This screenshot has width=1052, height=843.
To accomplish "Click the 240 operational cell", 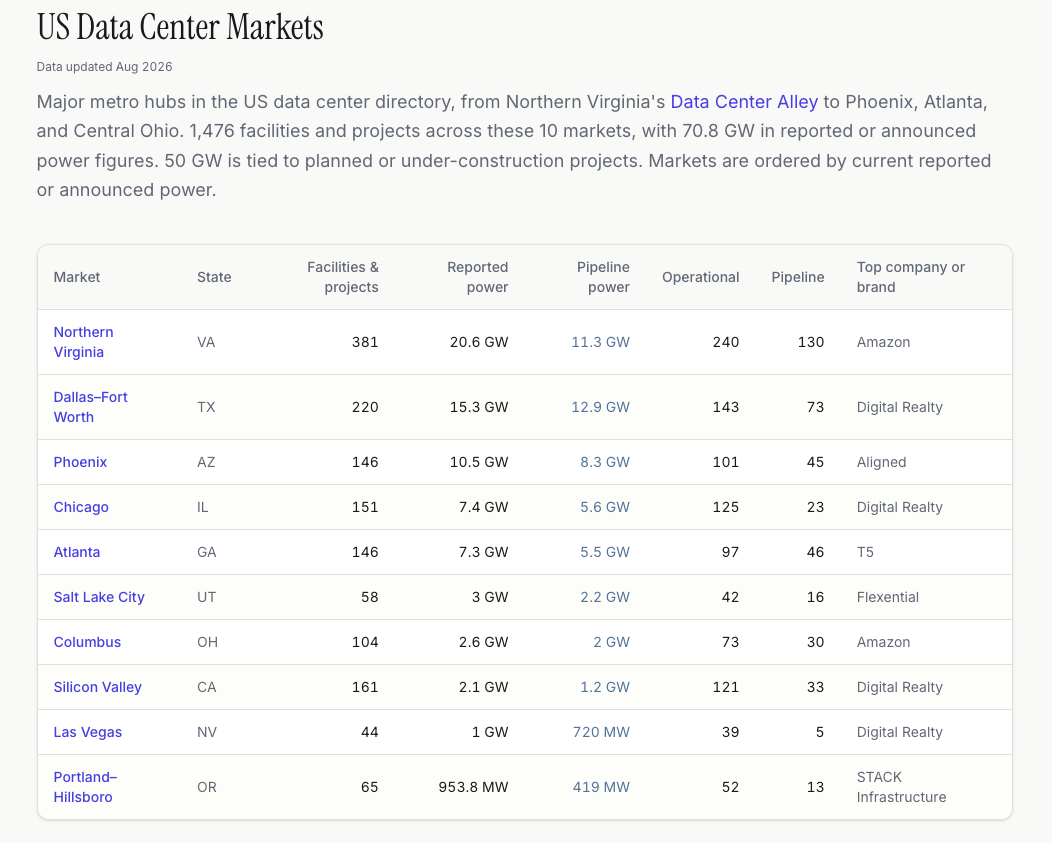I will pyautogui.click(x=726, y=342).
